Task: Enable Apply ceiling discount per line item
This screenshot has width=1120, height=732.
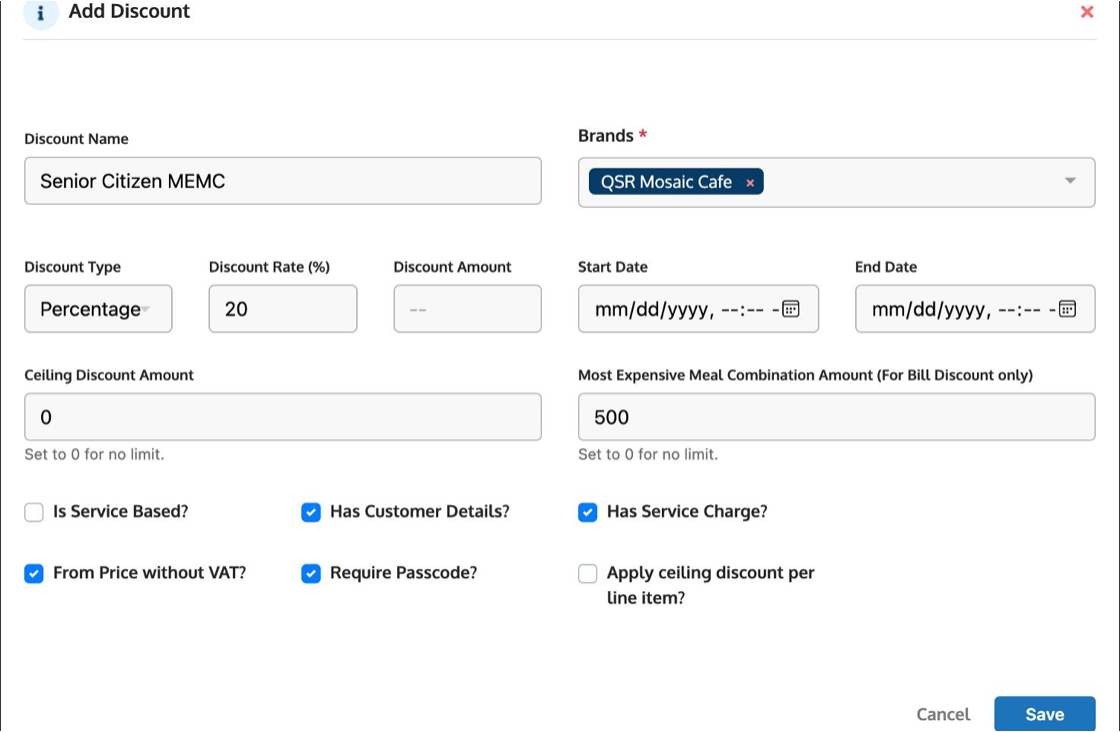Action: click(x=587, y=573)
